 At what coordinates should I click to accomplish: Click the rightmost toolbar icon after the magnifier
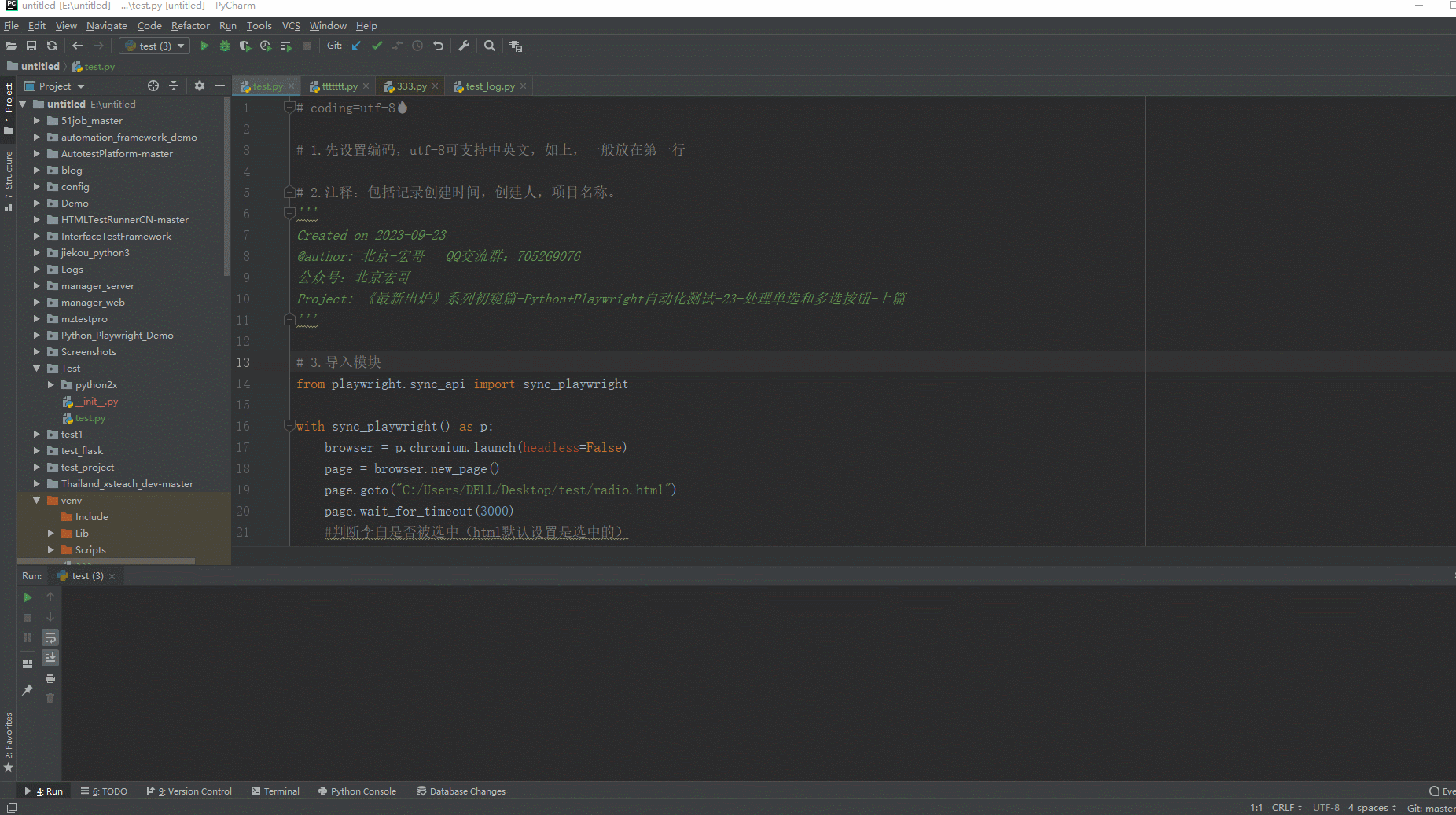point(516,46)
